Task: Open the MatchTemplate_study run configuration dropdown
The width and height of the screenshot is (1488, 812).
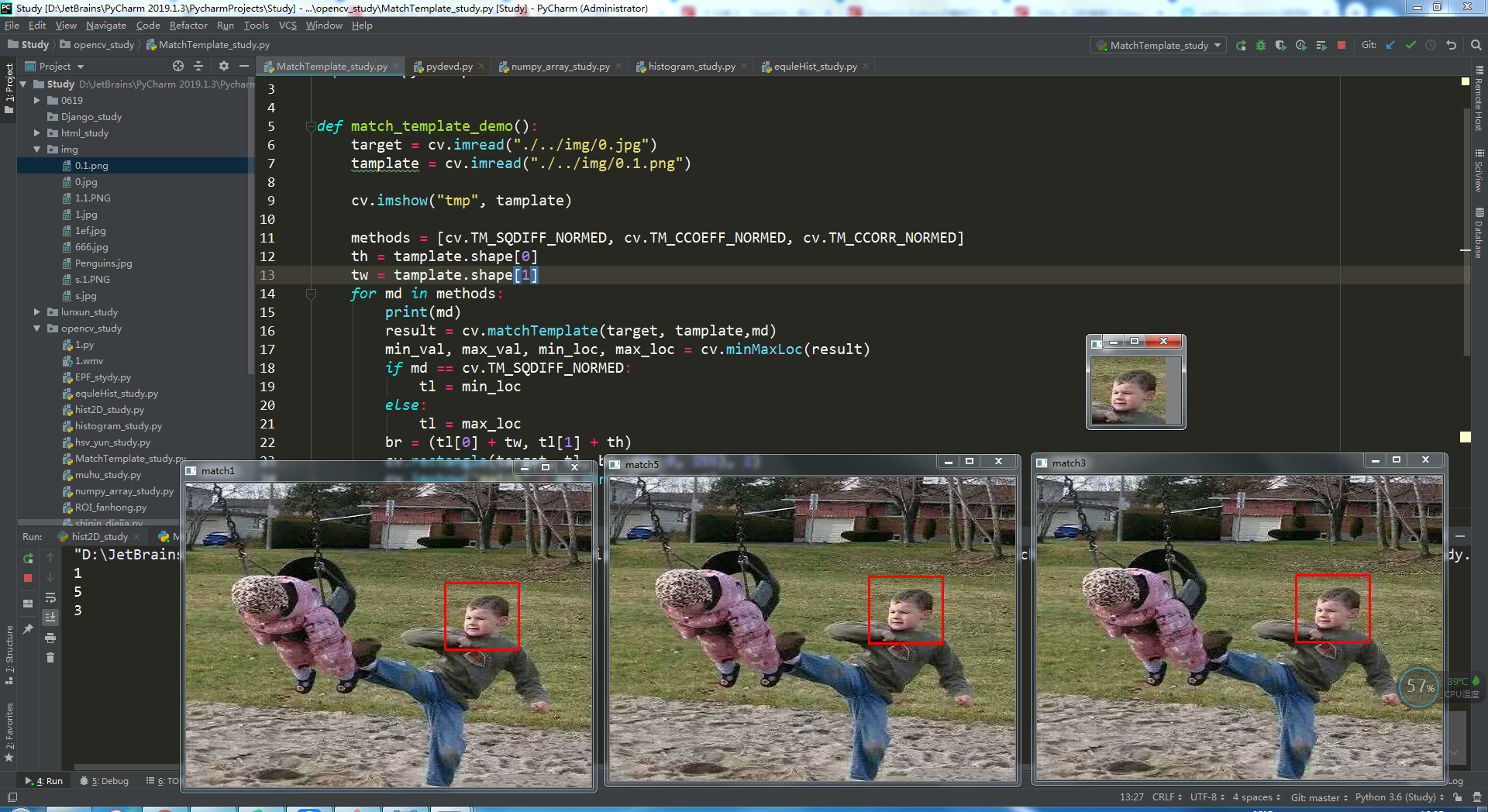Action: point(1158,45)
